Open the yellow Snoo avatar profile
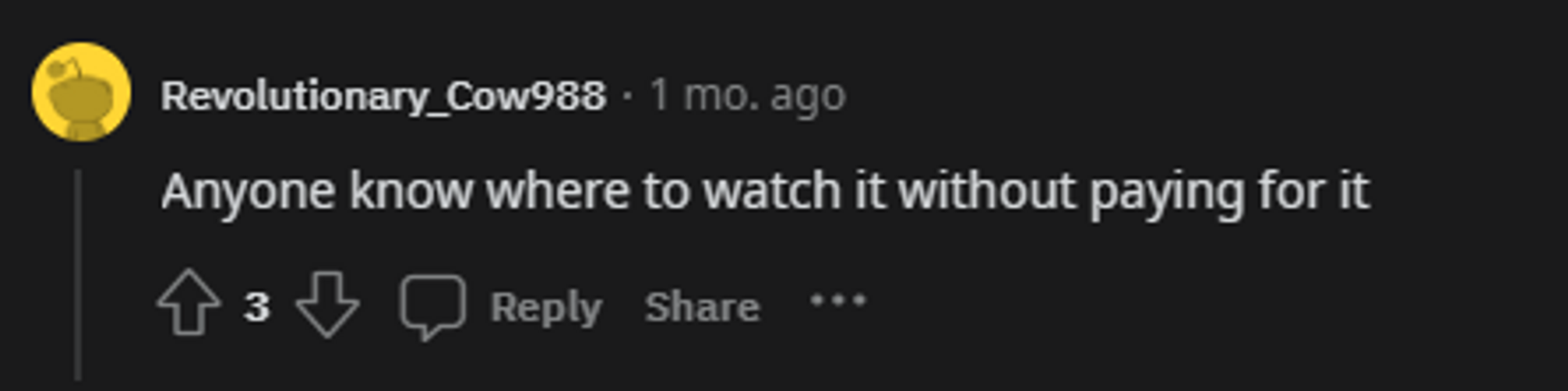Viewport: 1568px width, 391px height. coord(81,92)
